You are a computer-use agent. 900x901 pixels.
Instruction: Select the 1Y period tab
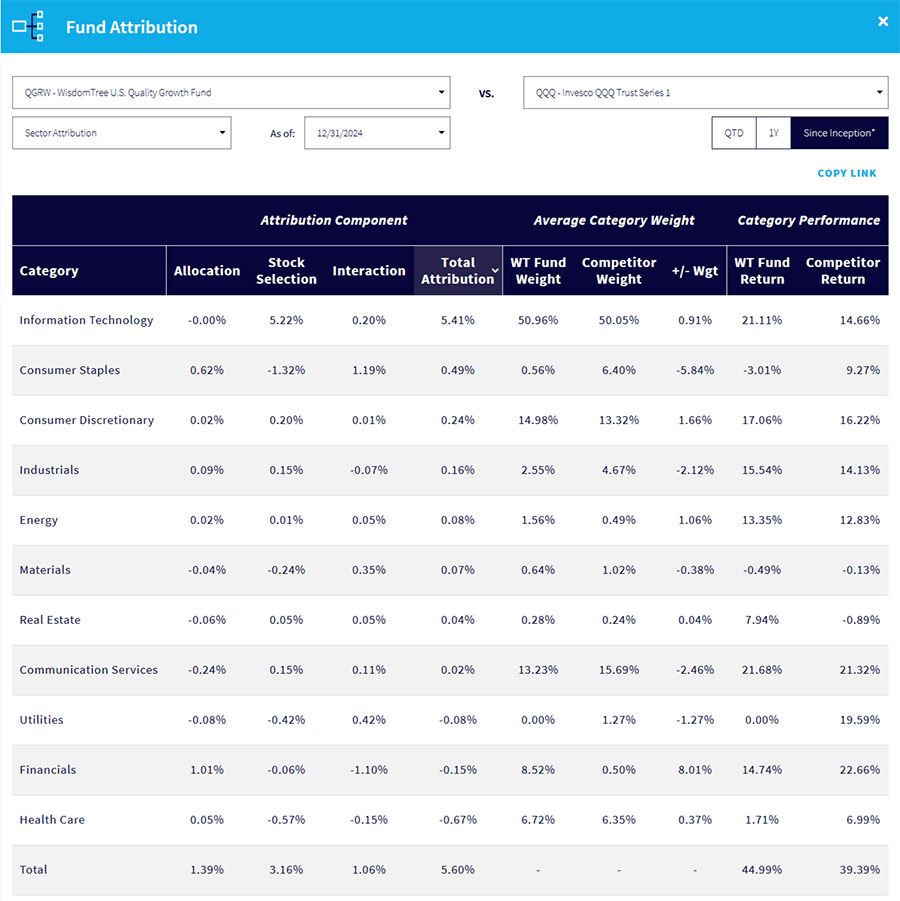pos(774,133)
